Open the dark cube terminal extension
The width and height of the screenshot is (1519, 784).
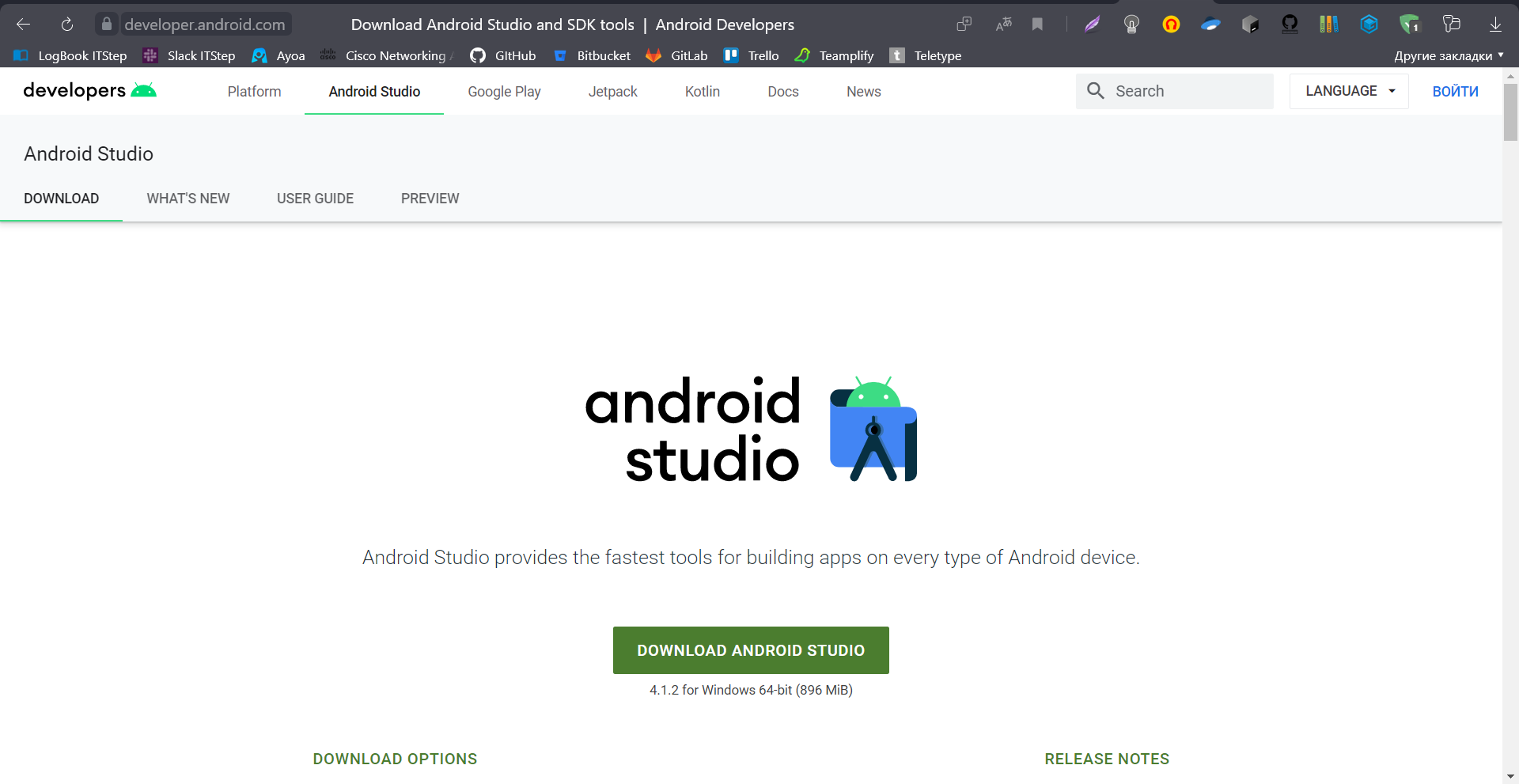pos(1250,25)
